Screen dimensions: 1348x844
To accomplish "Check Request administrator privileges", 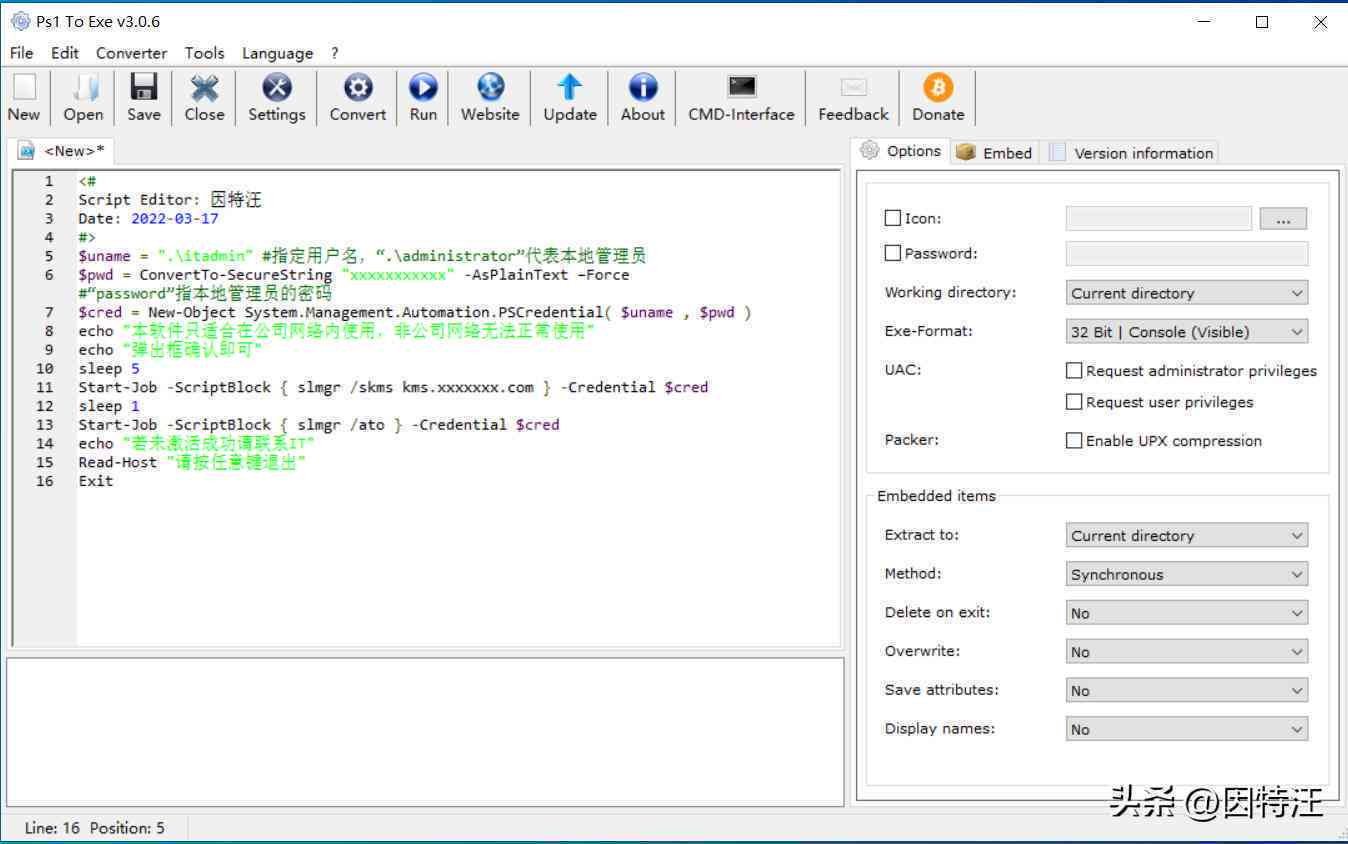I will pos(1074,370).
